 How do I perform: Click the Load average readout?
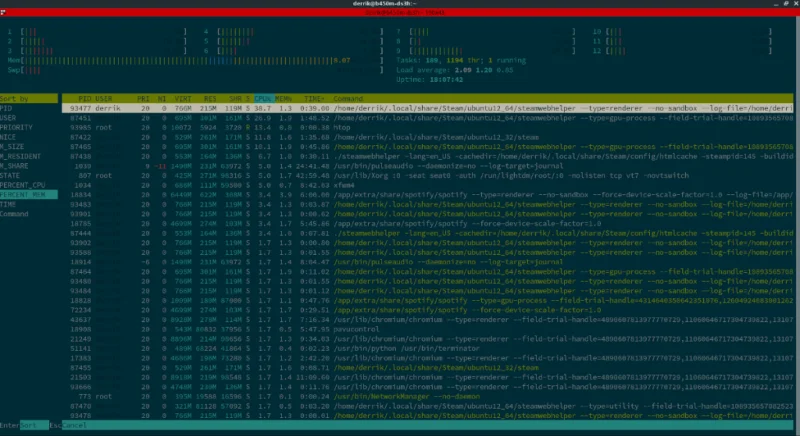tap(455, 70)
